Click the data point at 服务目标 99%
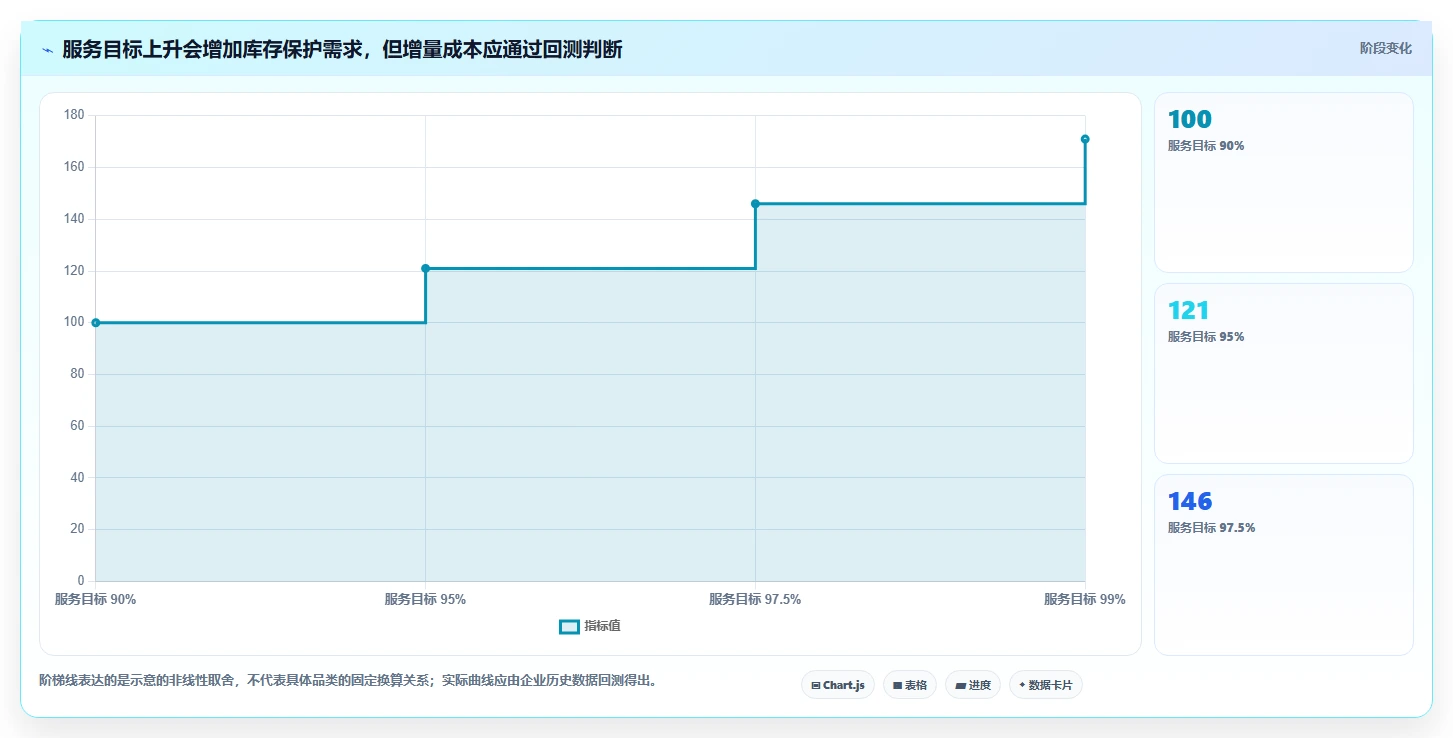Viewport: 1453px width, 738px height. click(1085, 139)
